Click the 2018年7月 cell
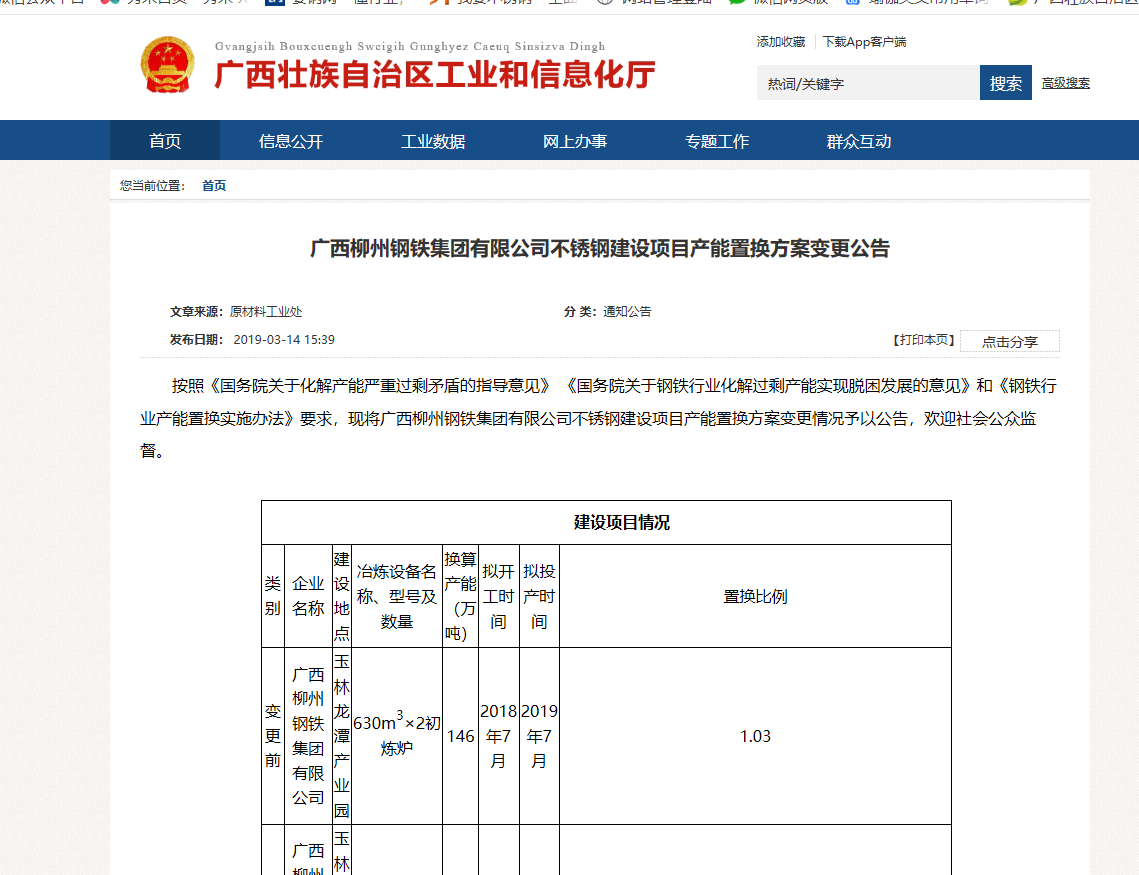 pyautogui.click(x=498, y=736)
